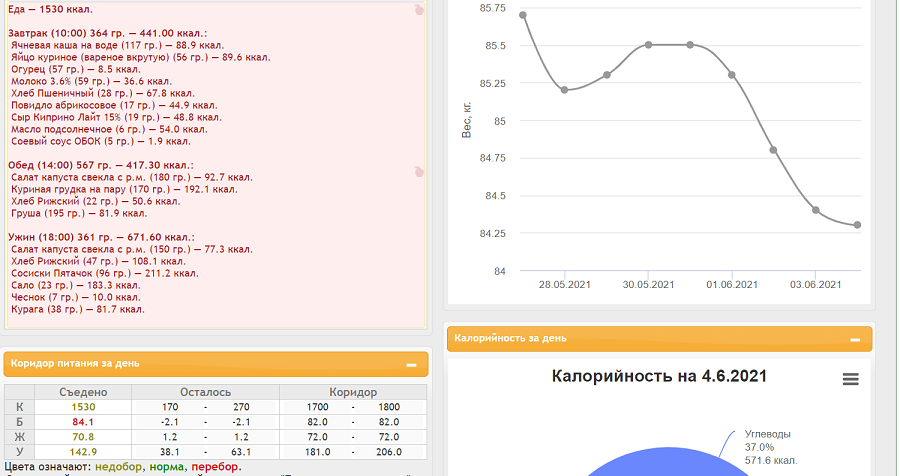Open the hamburger menu of the Калорийность chart
900x476 pixels.
[851, 379]
